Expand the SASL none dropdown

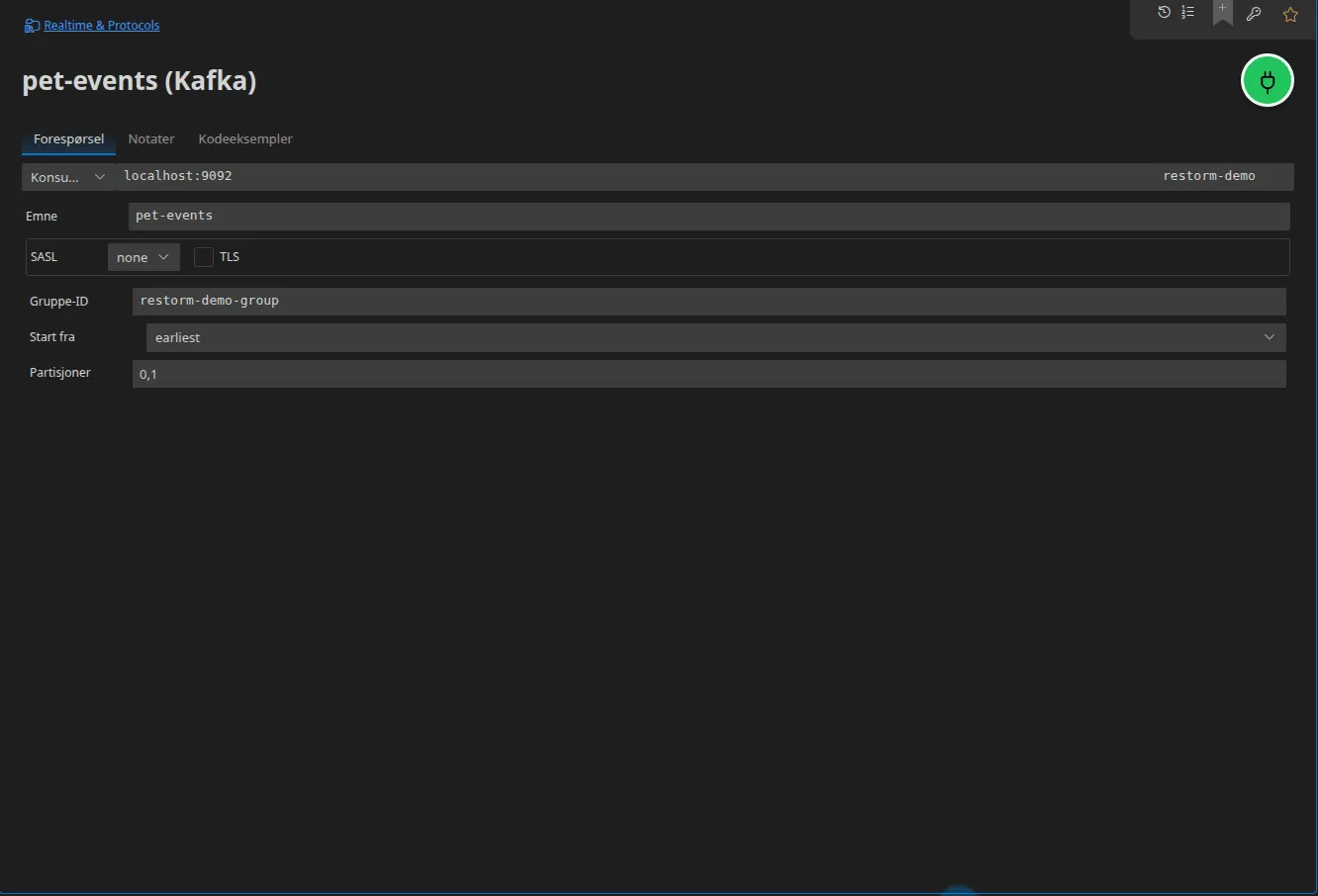coord(143,257)
